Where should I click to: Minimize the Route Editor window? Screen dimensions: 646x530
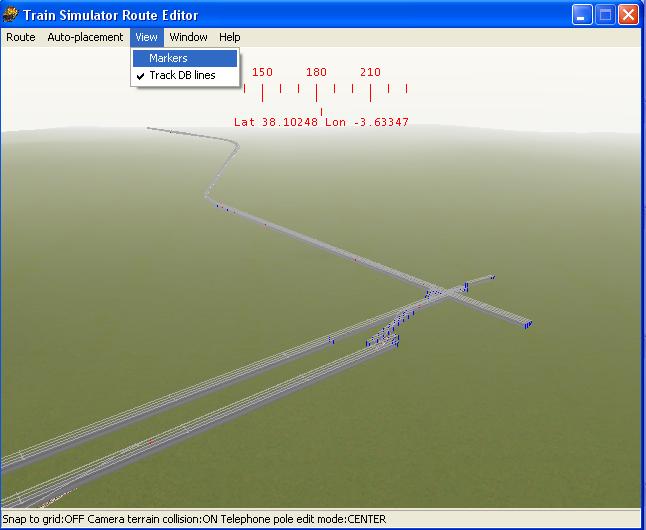click(582, 15)
